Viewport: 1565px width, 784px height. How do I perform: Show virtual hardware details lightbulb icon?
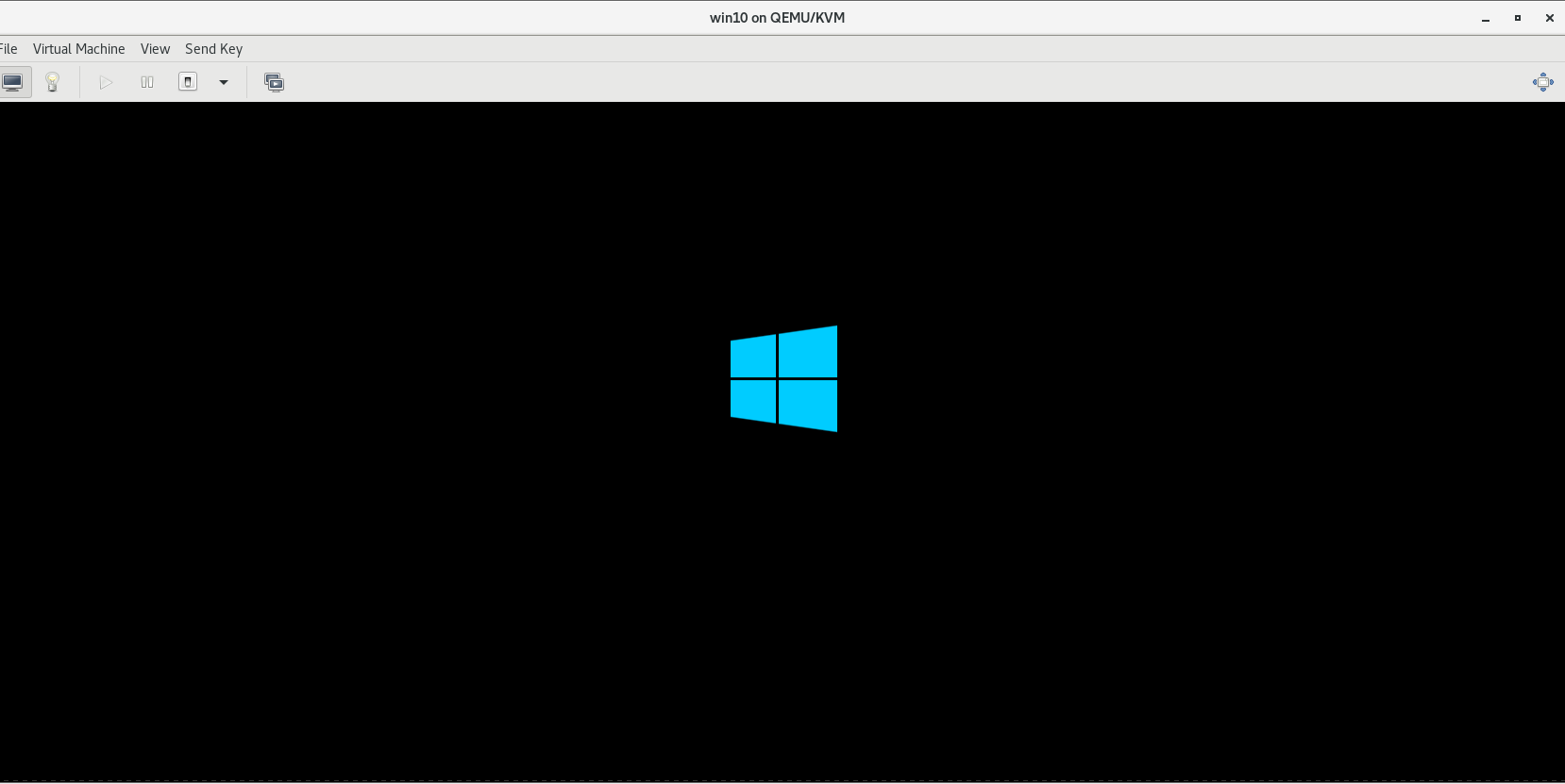(x=53, y=82)
